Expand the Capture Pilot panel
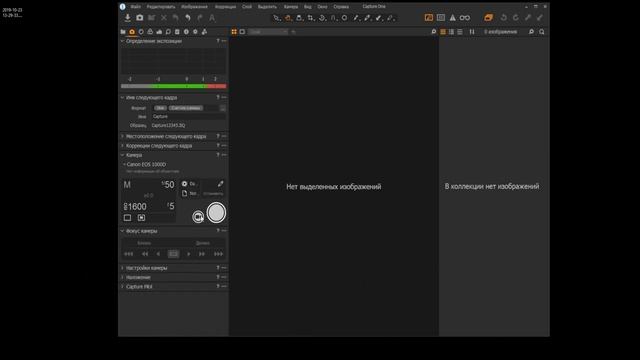This screenshot has width=640, height=360. (122, 287)
